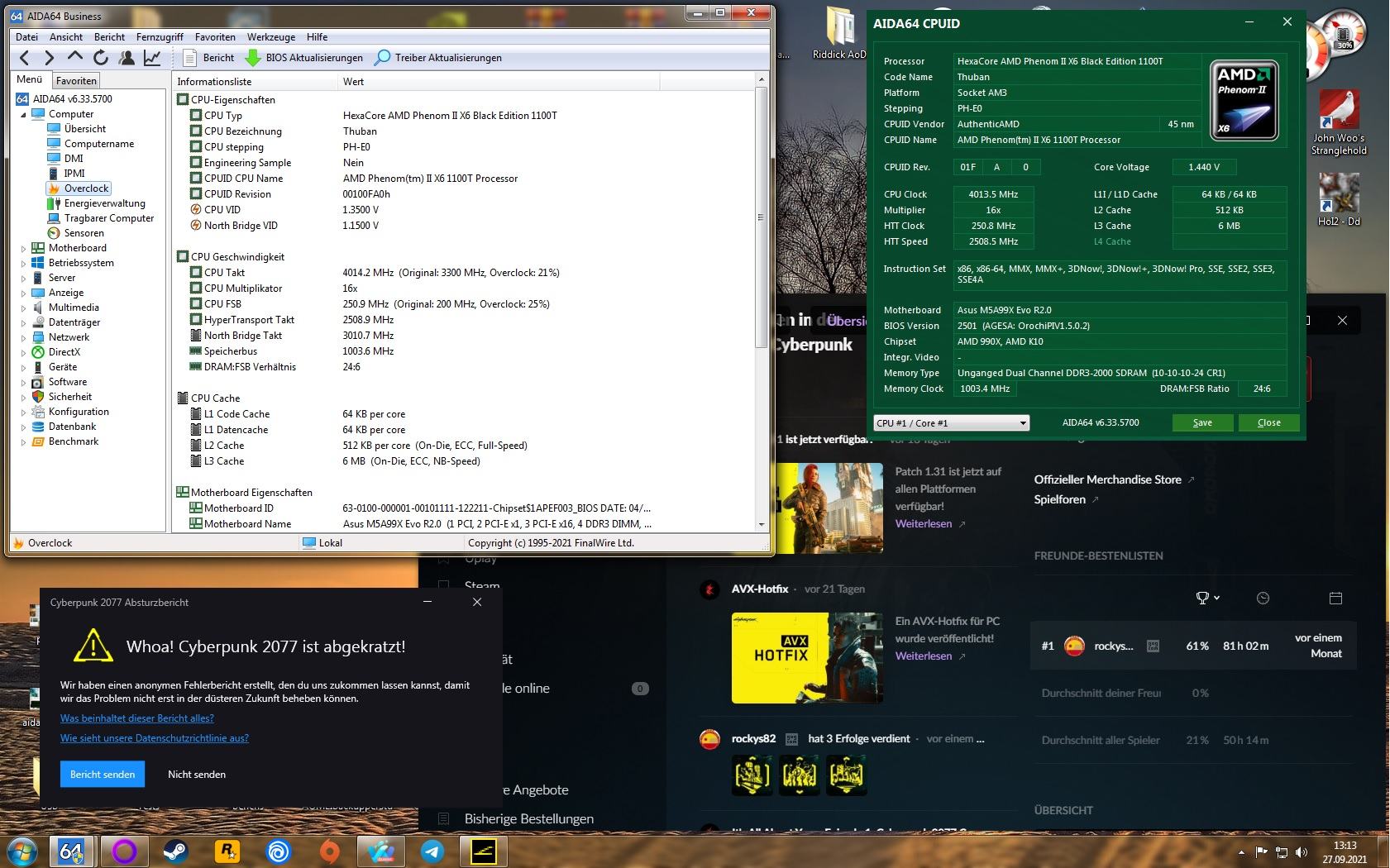Open Riddick AoD desktop folder
Viewport: 1390px width, 868px height.
click(840, 33)
